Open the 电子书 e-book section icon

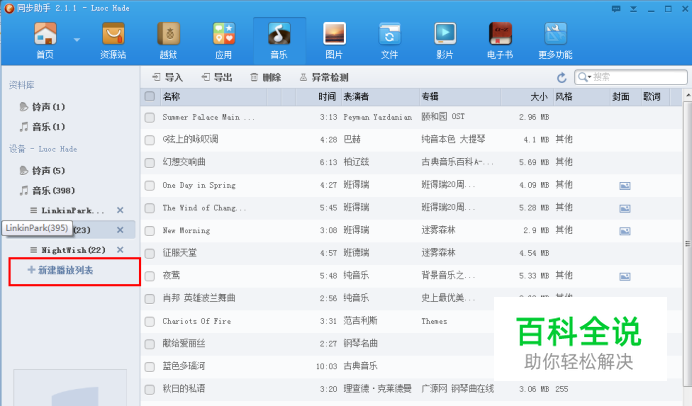tap(499, 40)
